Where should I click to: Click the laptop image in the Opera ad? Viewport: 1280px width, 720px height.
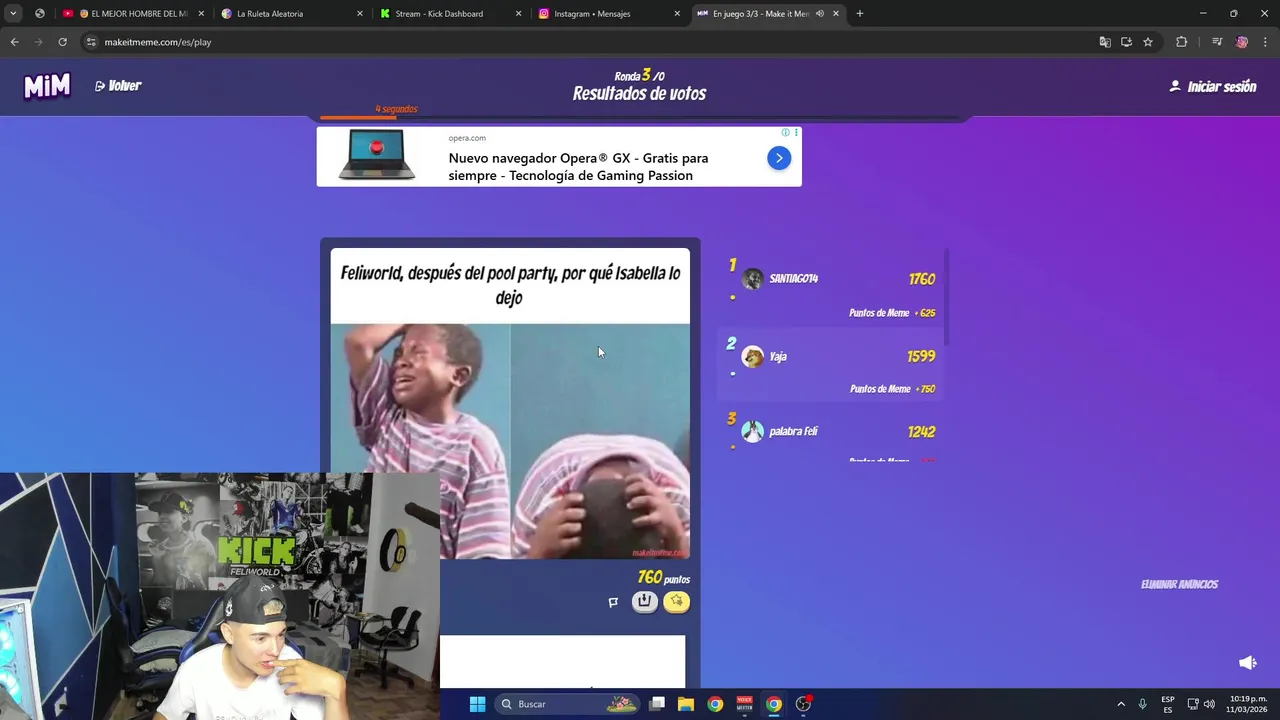(x=377, y=156)
